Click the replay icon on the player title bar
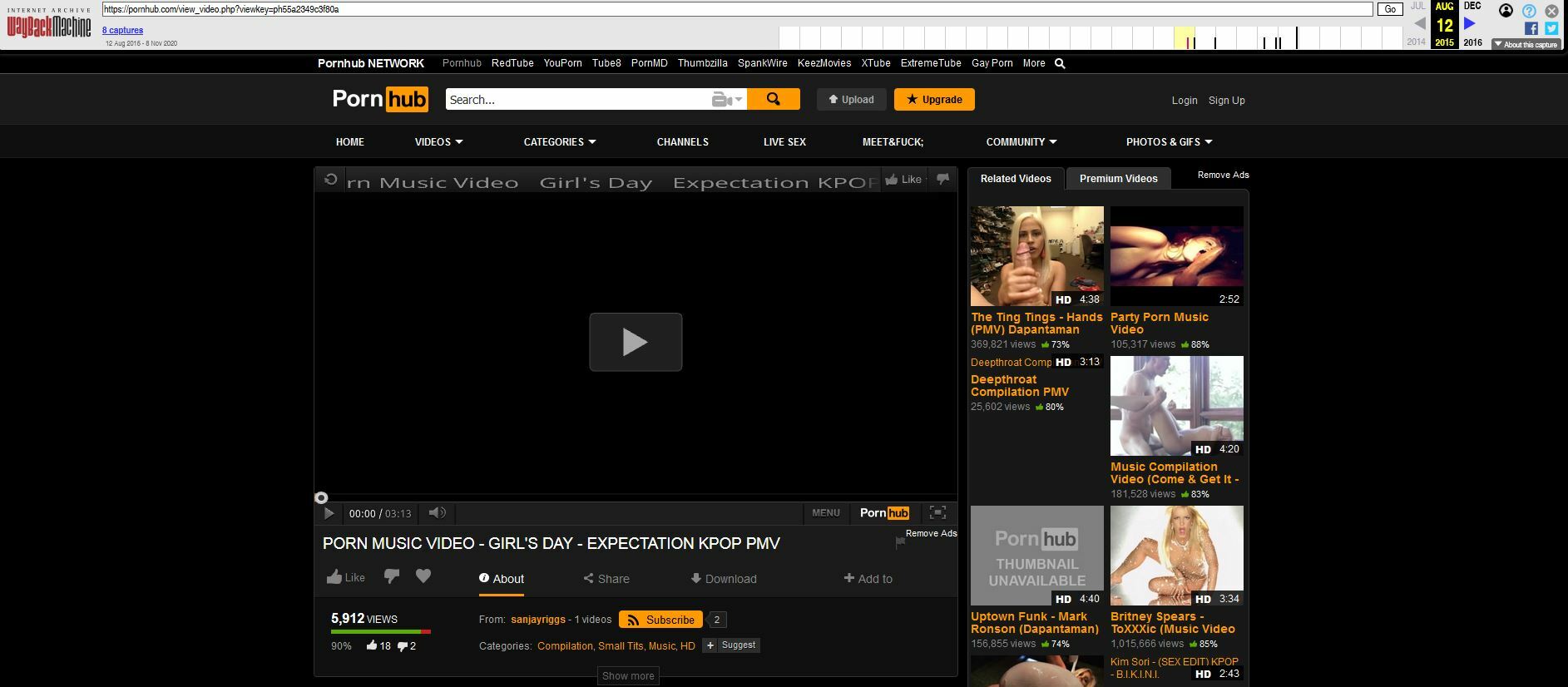 331,180
